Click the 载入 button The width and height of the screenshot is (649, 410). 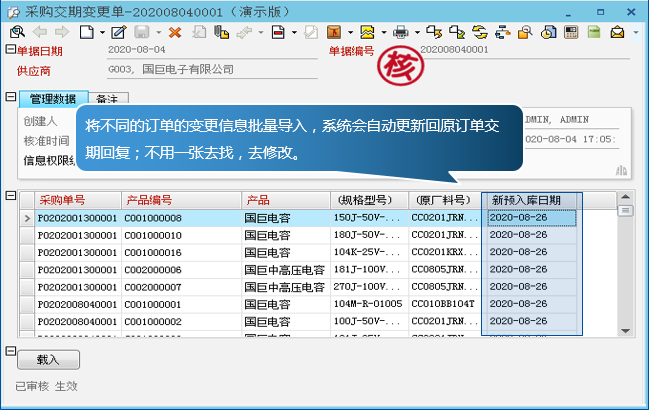tap(47, 358)
